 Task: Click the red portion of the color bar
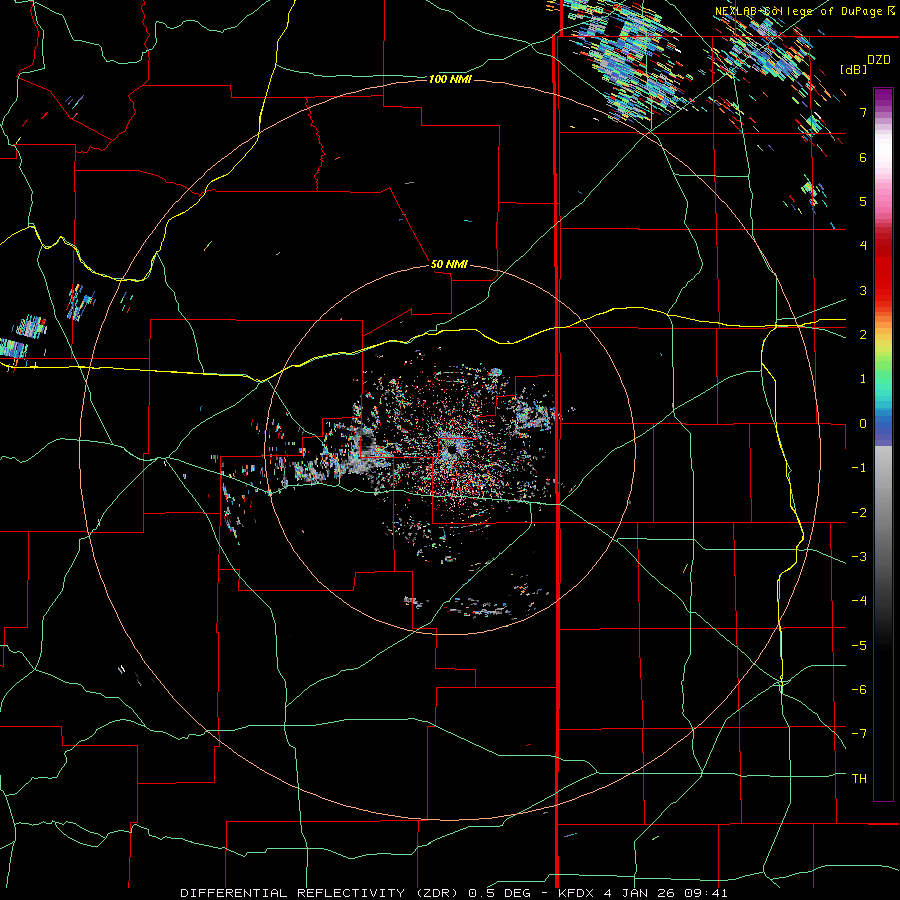883,270
